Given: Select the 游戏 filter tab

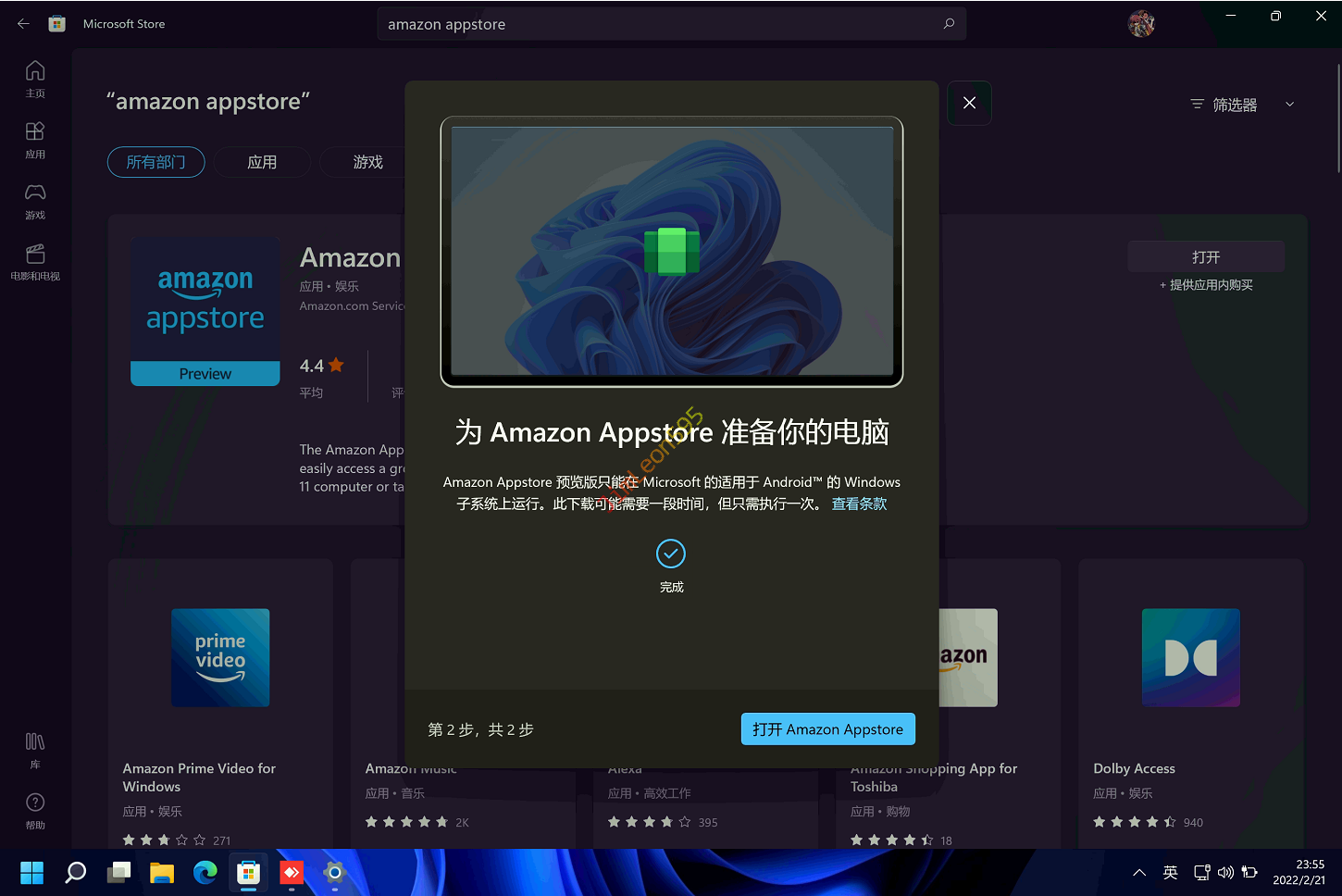Looking at the screenshot, I should click(367, 162).
